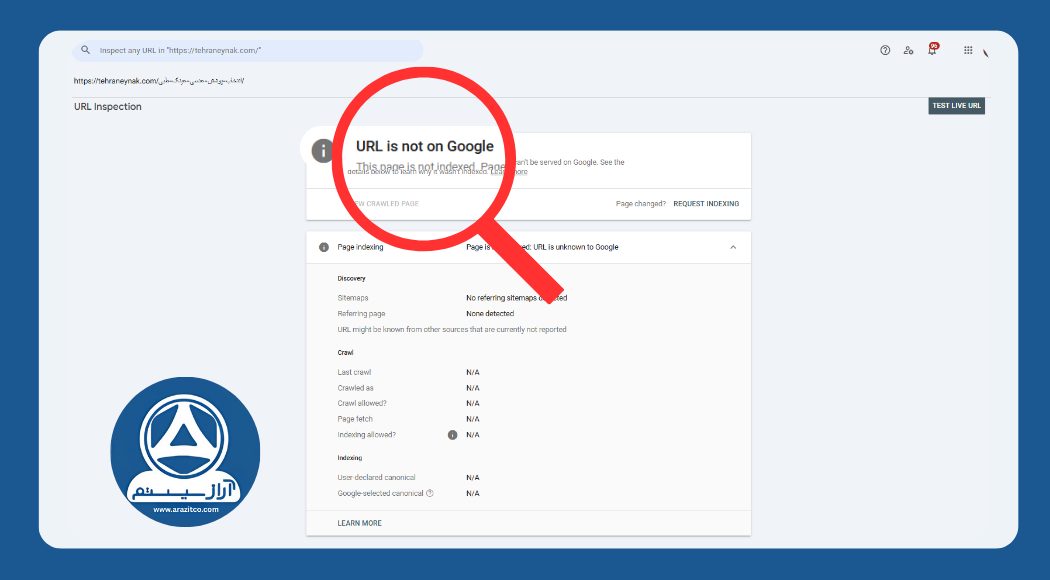
Task: Click the gray info icon beside URL status
Action: pyautogui.click(x=322, y=150)
